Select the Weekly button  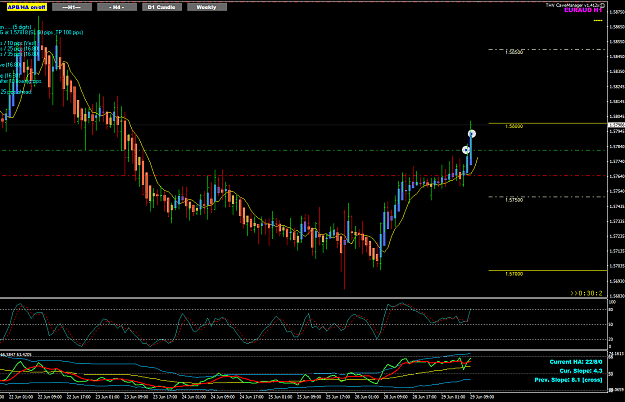coord(207,7)
